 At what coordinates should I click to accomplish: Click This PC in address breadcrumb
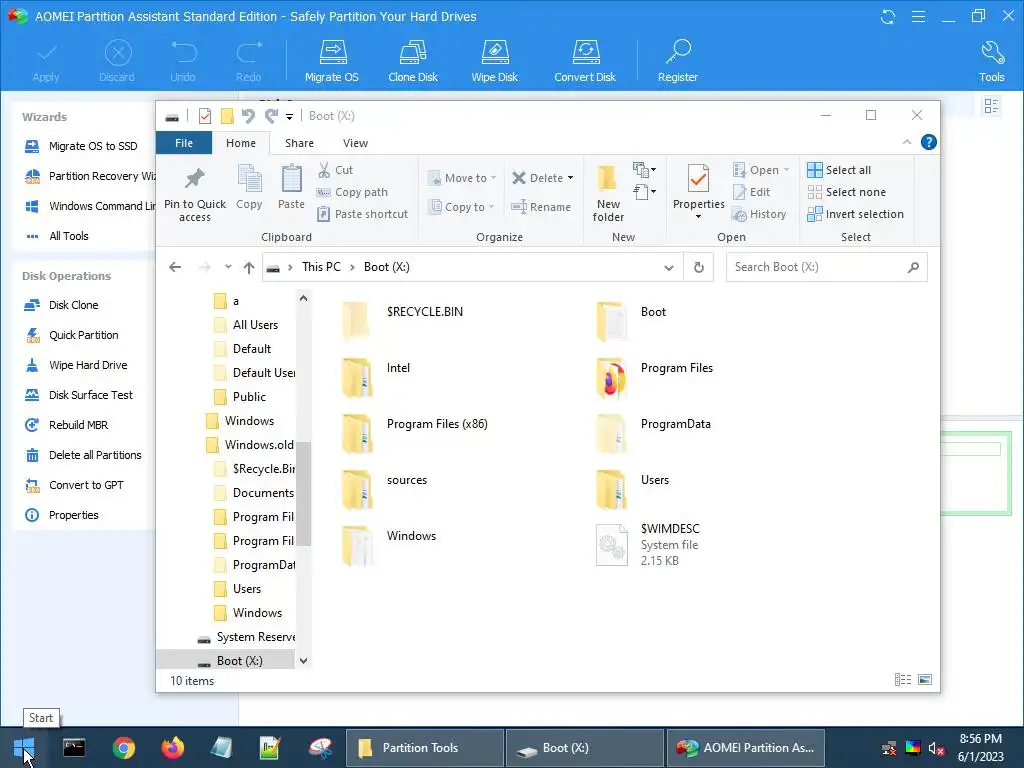[x=321, y=267]
